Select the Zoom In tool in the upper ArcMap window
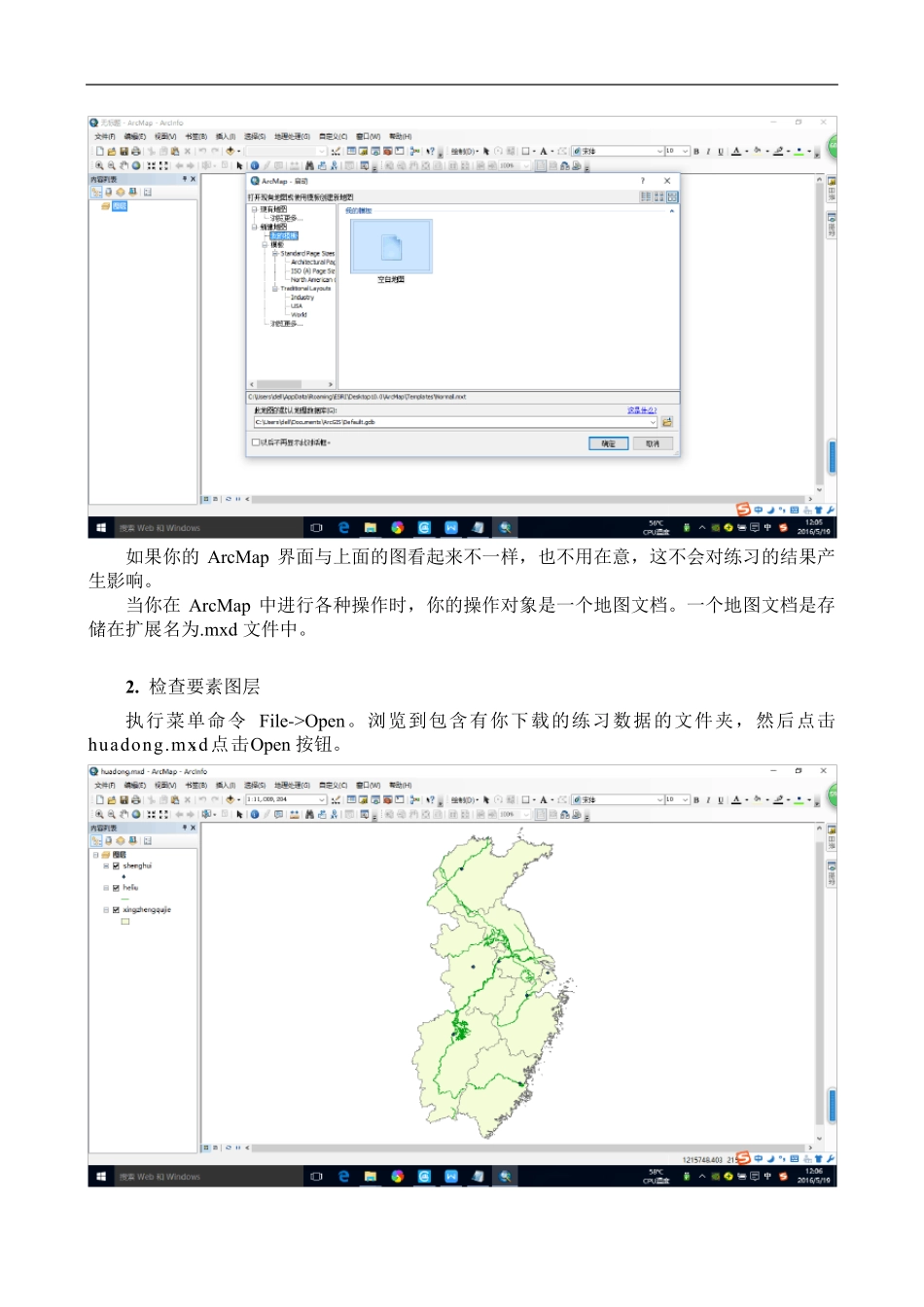Screen dimensions: 924x1307 (99, 165)
